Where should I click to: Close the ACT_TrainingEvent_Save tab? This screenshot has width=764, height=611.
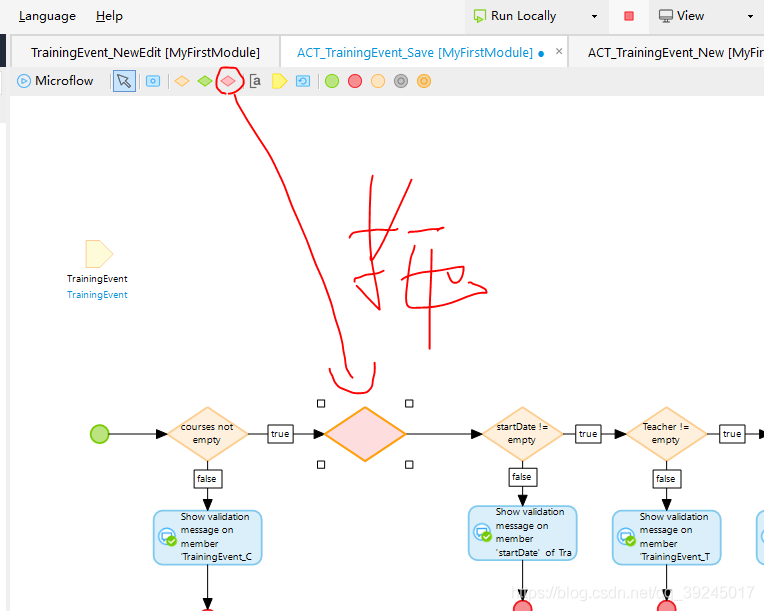tap(559, 52)
